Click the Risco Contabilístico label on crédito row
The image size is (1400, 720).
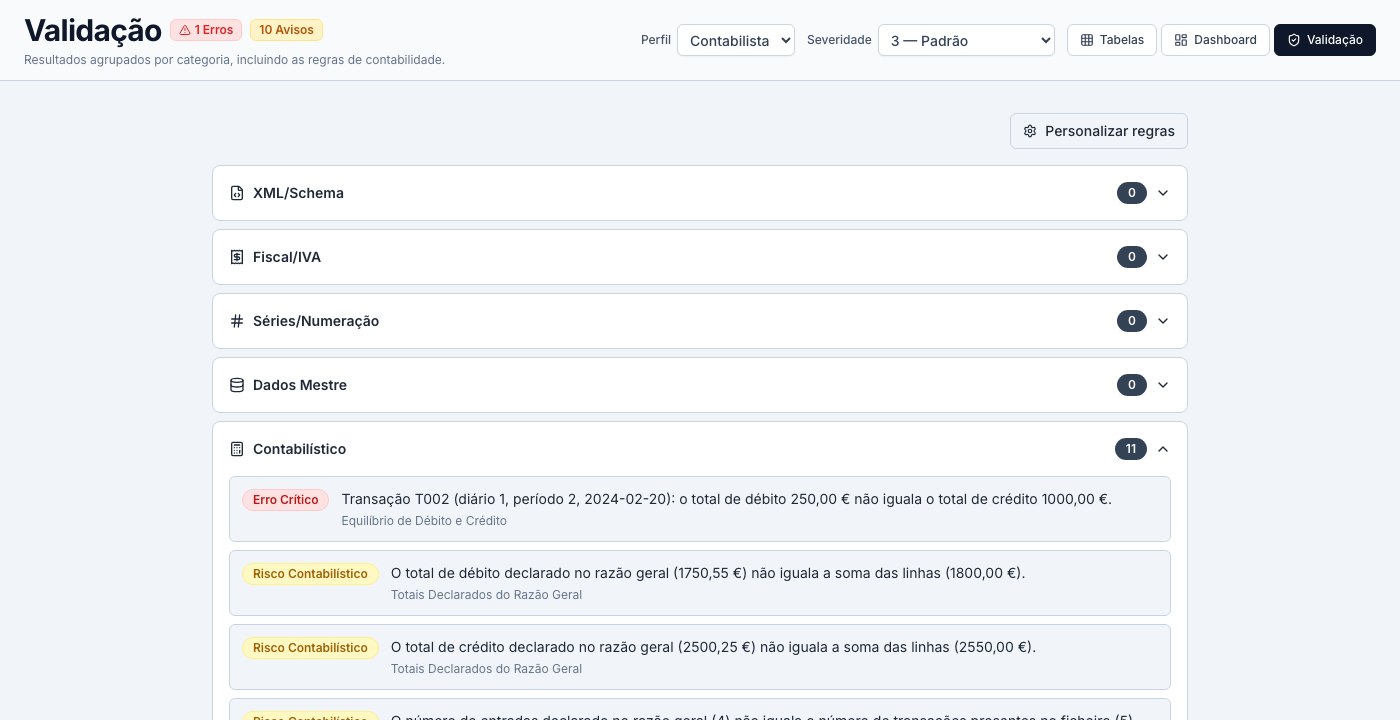tap(310, 648)
